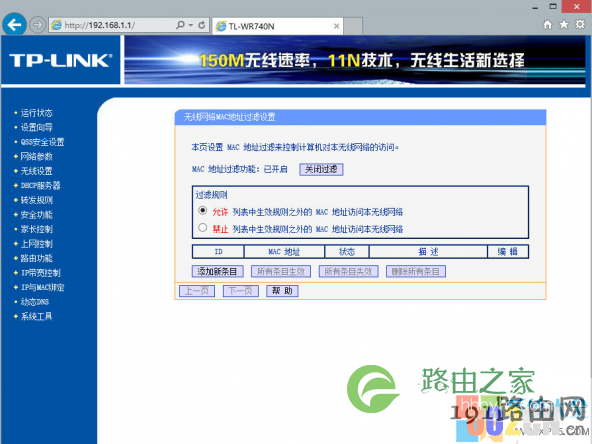This screenshot has width=592, height=444.
Task: Click the address bar URL 192.168.1.1
Action: click(x=100, y=25)
